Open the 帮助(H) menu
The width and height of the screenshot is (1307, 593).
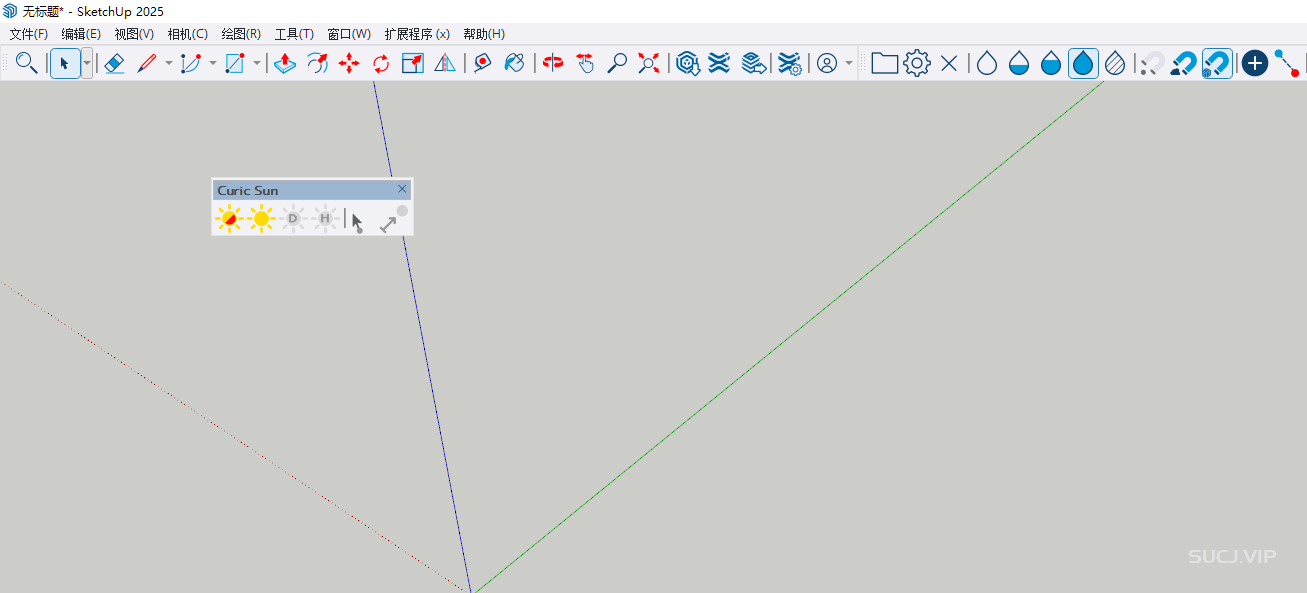tap(484, 34)
